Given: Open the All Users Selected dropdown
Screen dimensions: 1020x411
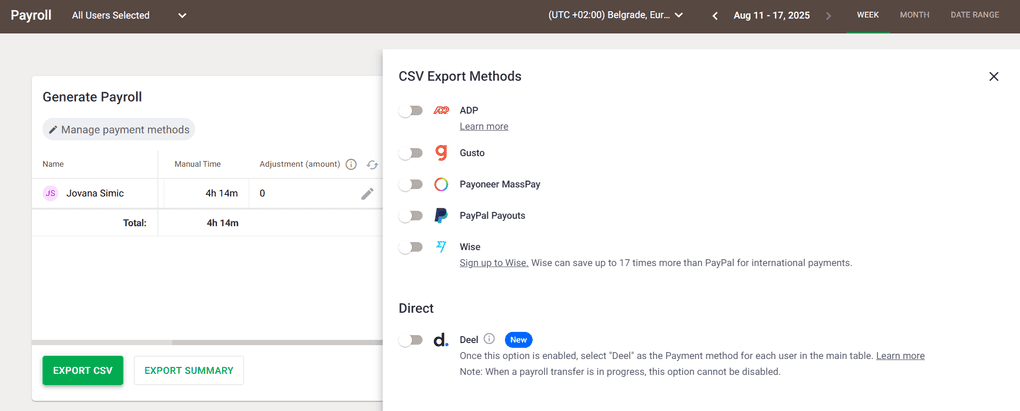Looking at the screenshot, I should [x=129, y=16].
